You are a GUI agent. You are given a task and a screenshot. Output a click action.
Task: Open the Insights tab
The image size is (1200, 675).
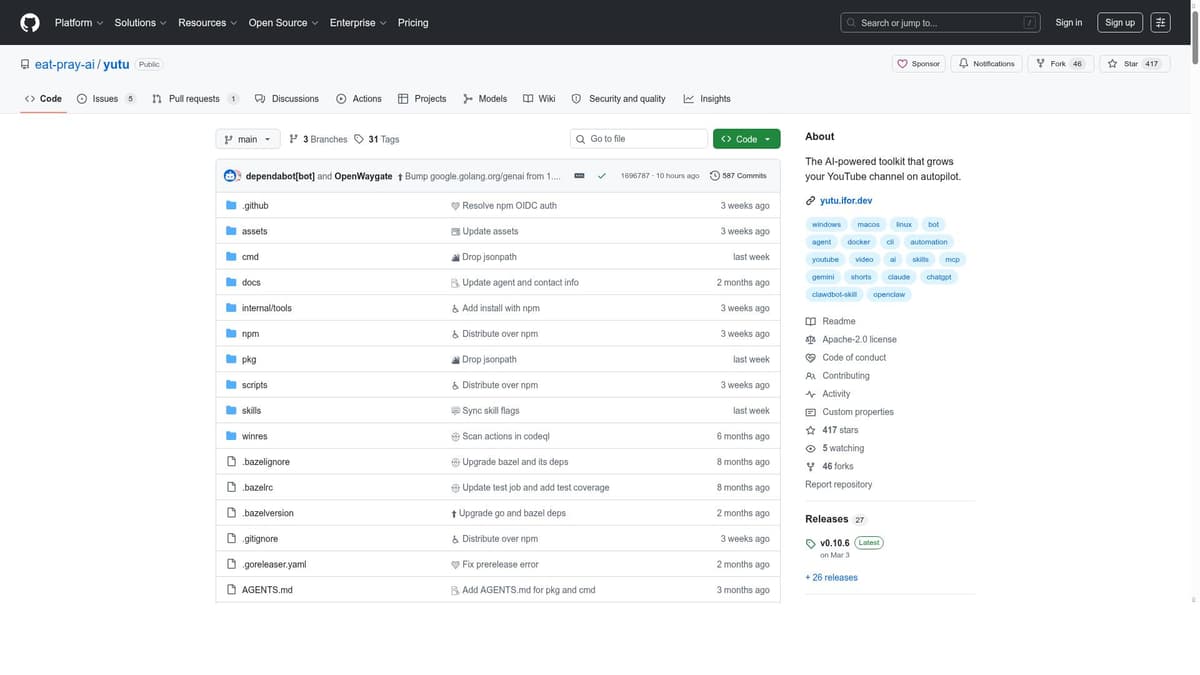[x=707, y=99]
